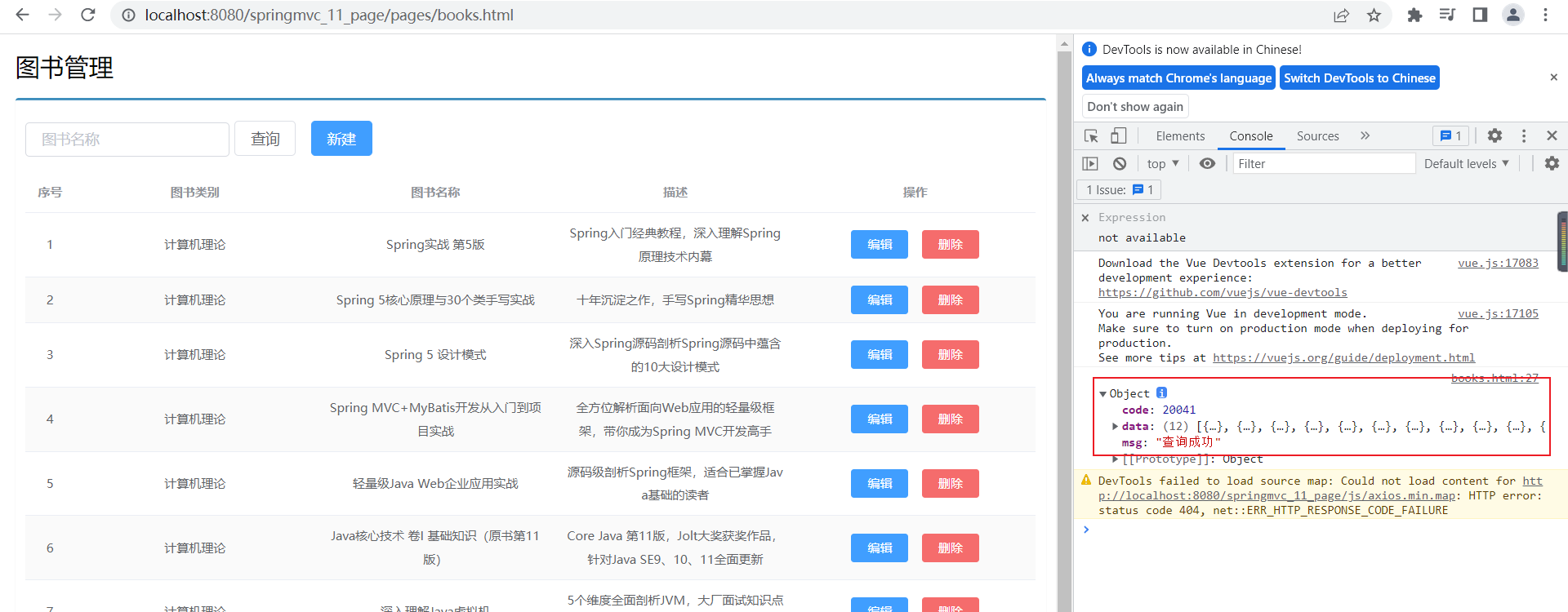Click Always match Chrome's language
The height and width of the screenshot is (612, 1568).
[1178, 78]
